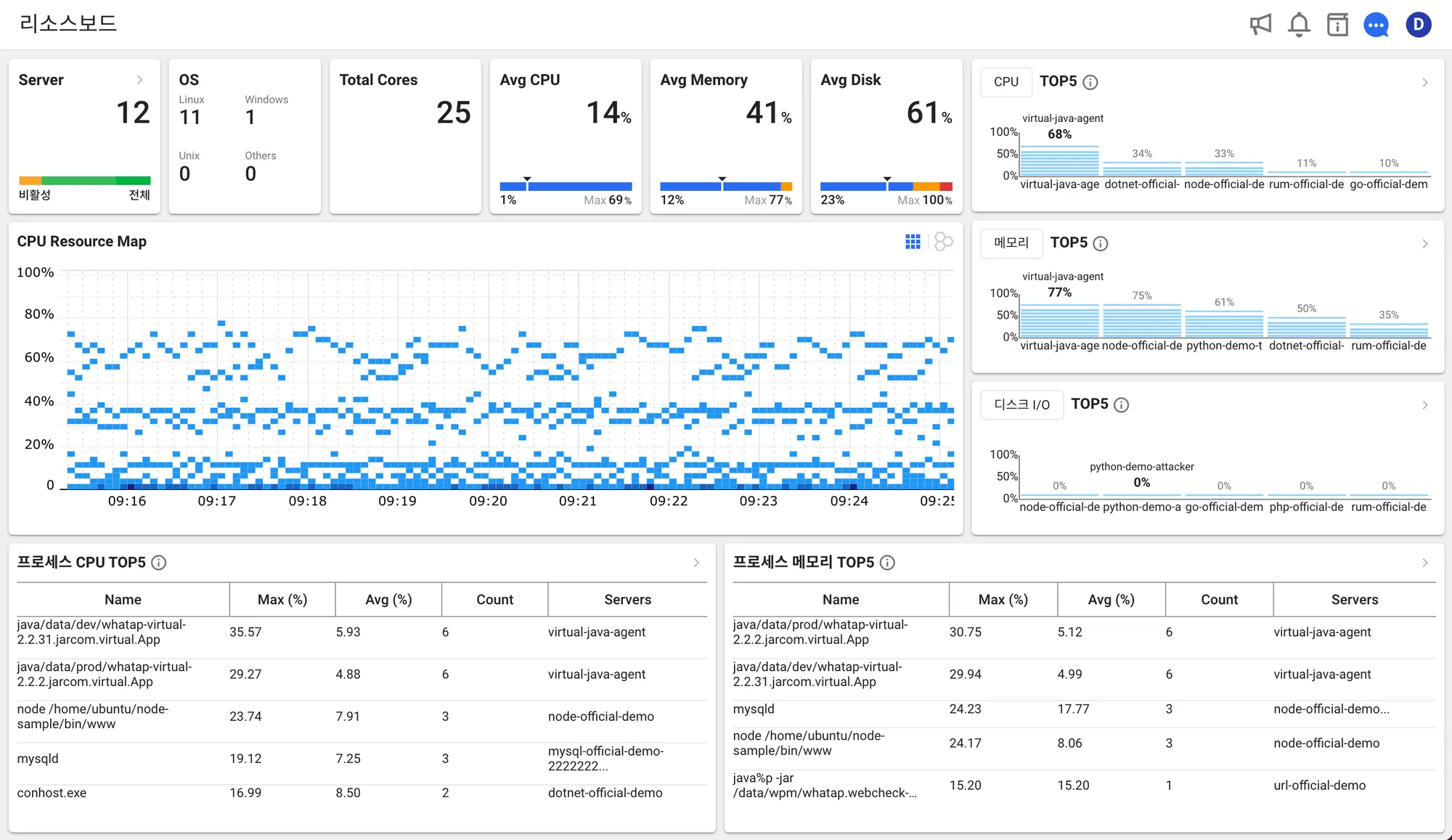1452x840 pixels.
Task: Switch CPU Resource Map to hexagon view
Action: pos(943,242)
